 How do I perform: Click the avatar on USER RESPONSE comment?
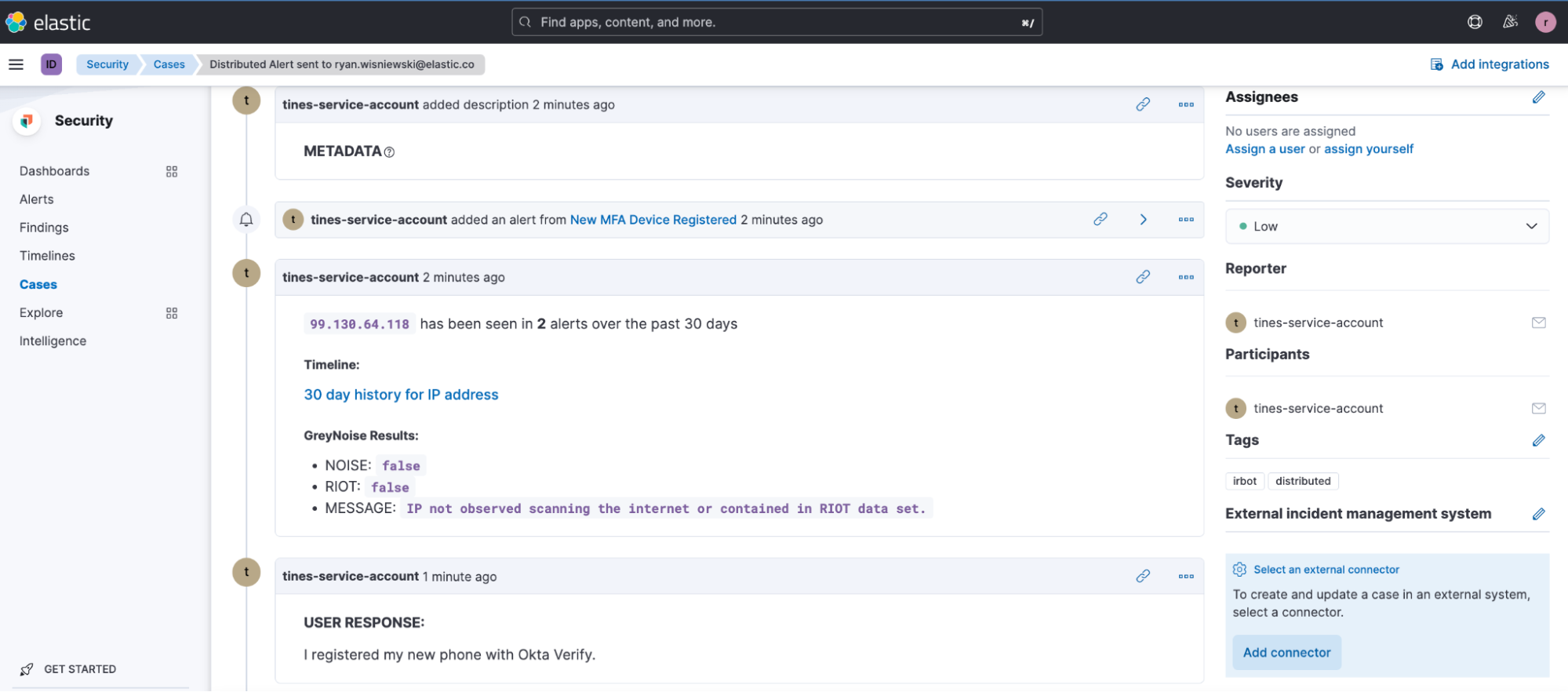(246, 572)
